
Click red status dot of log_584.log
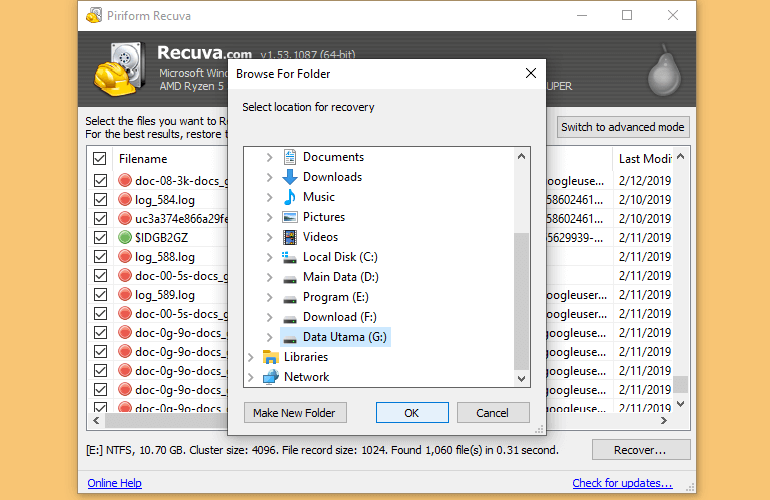(125, 199)
